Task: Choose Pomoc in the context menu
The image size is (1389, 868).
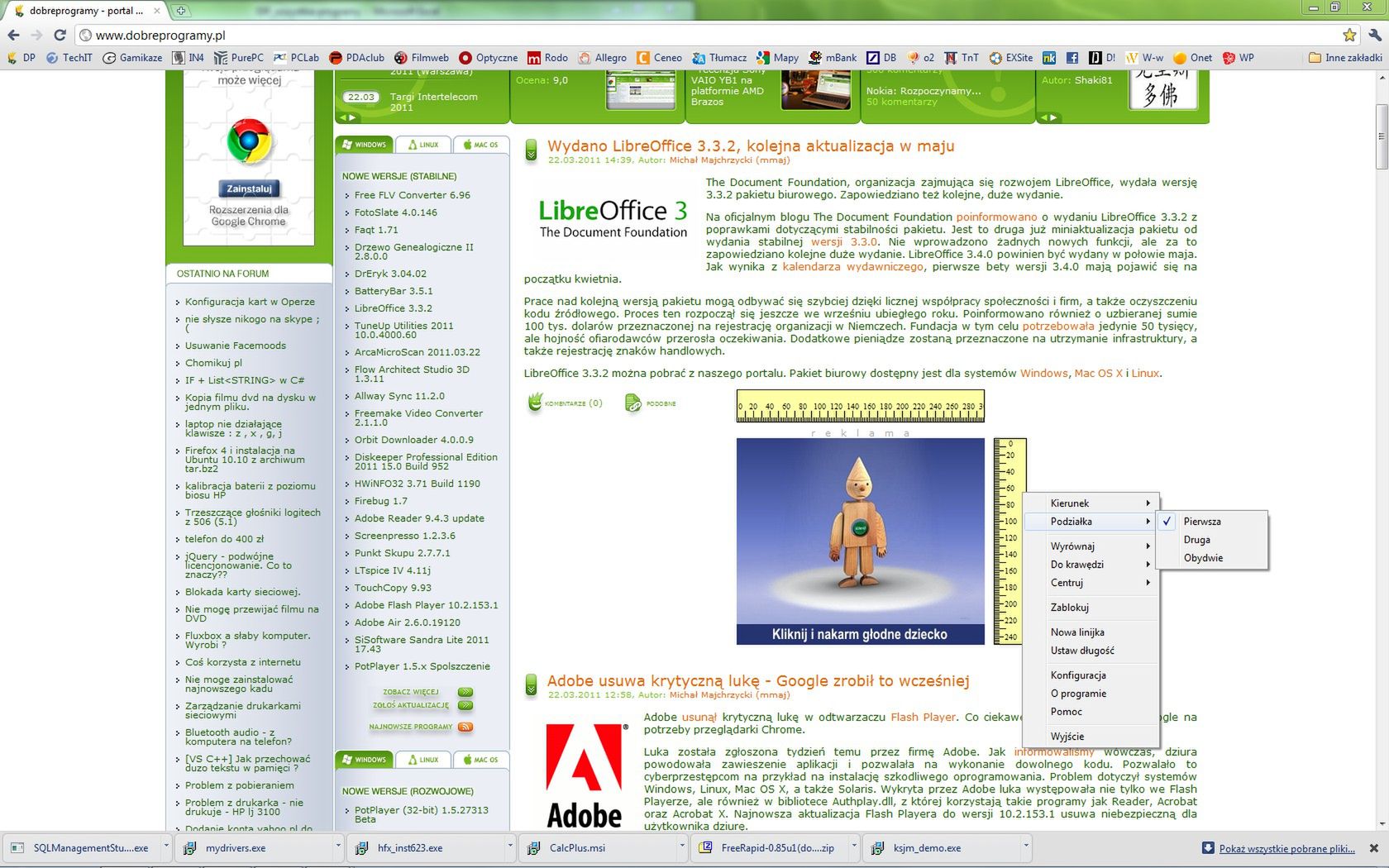Action: [1091, 712]
